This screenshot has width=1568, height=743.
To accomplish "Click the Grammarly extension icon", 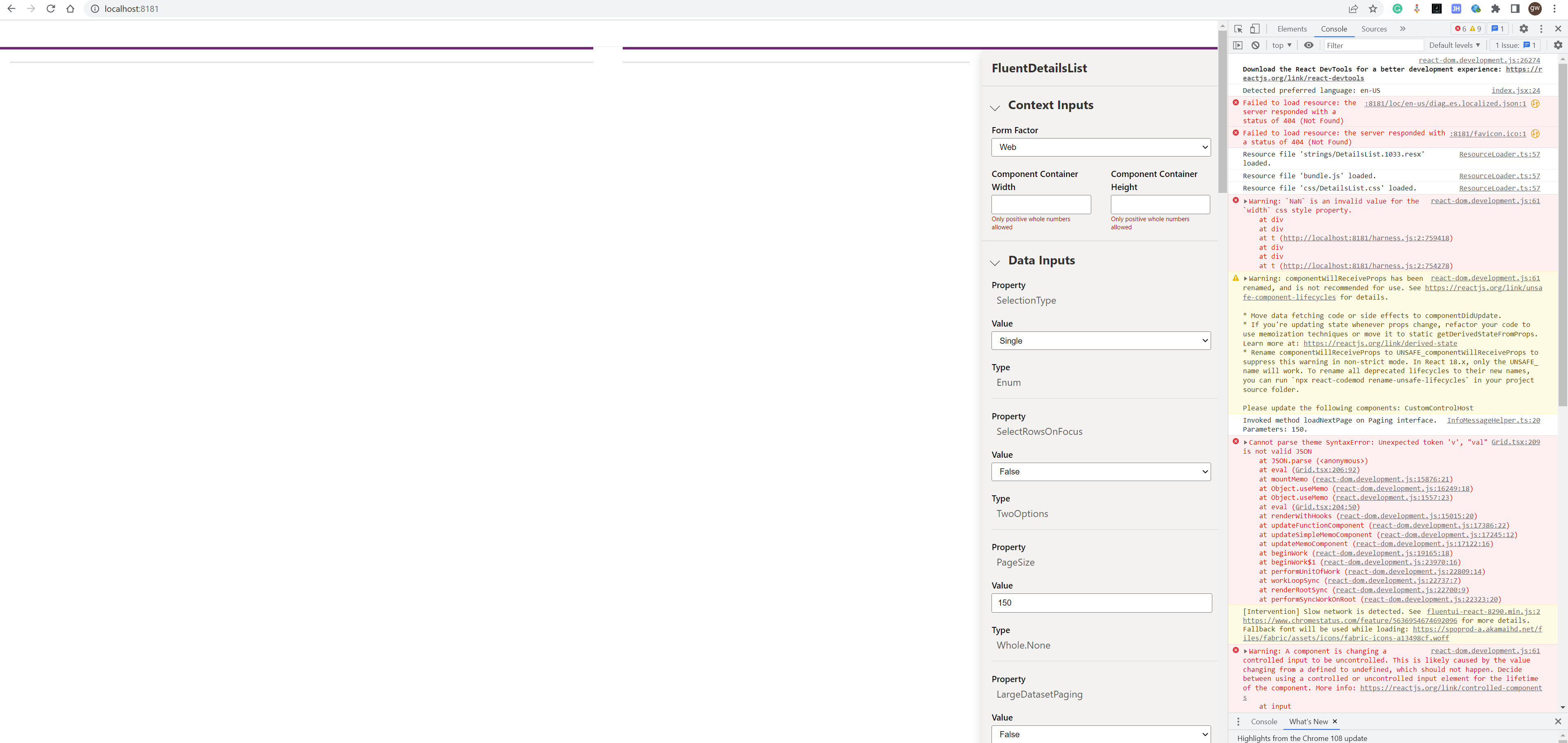I will pyautogui.click(x=1397, y=9).
